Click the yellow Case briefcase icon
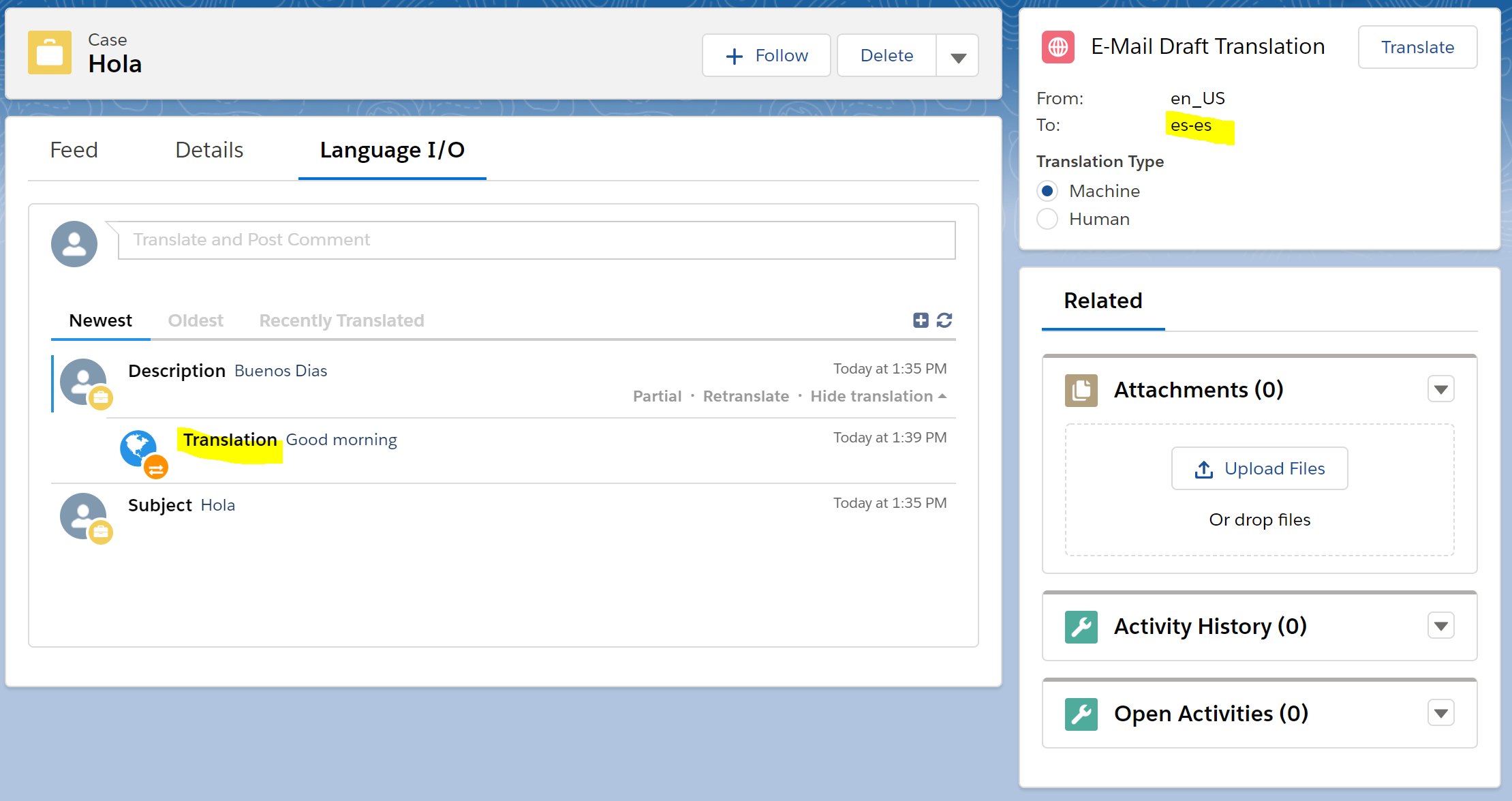This screenshot has height=801, width=1512. point(50,52)
